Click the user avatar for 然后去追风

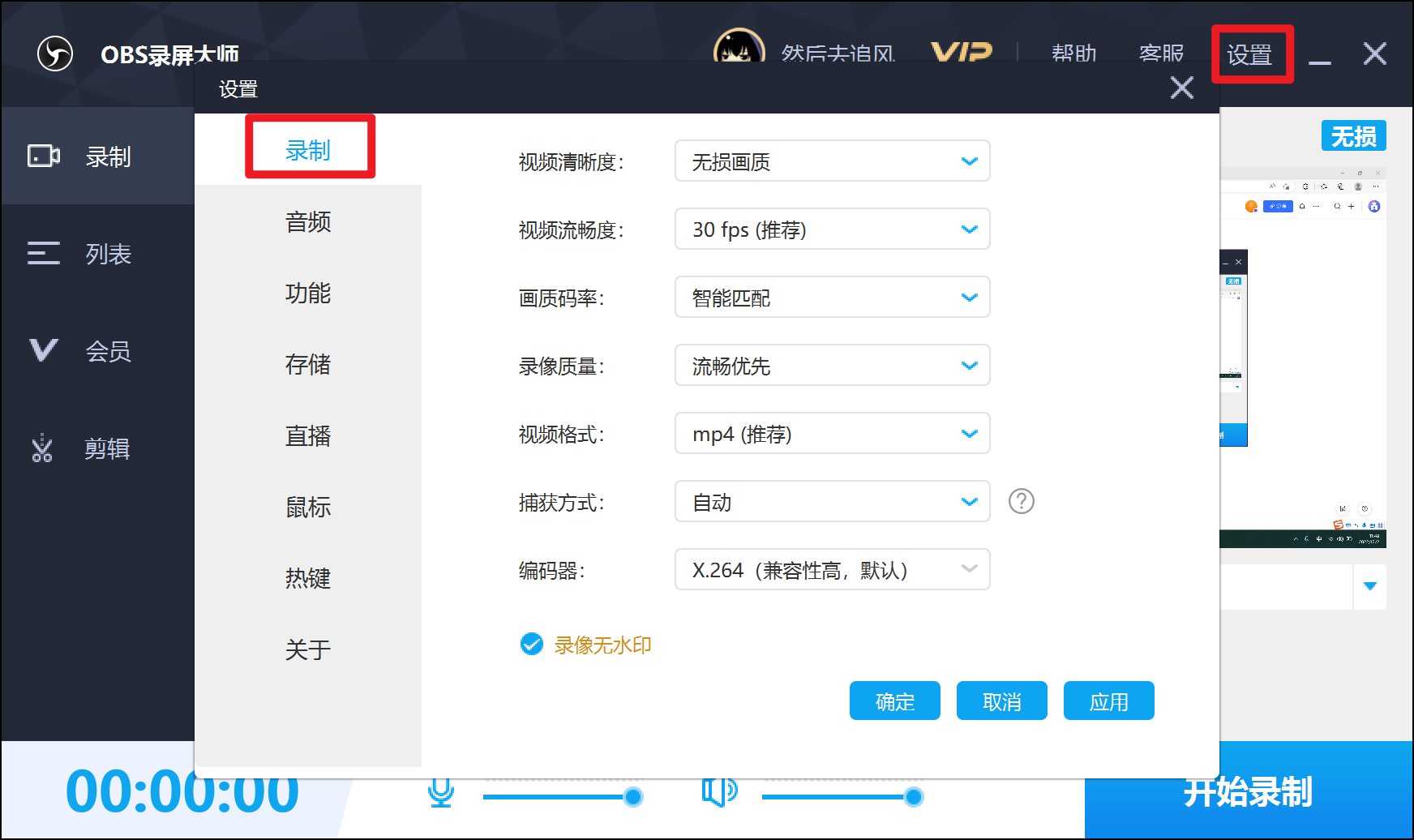pos(739,50)
